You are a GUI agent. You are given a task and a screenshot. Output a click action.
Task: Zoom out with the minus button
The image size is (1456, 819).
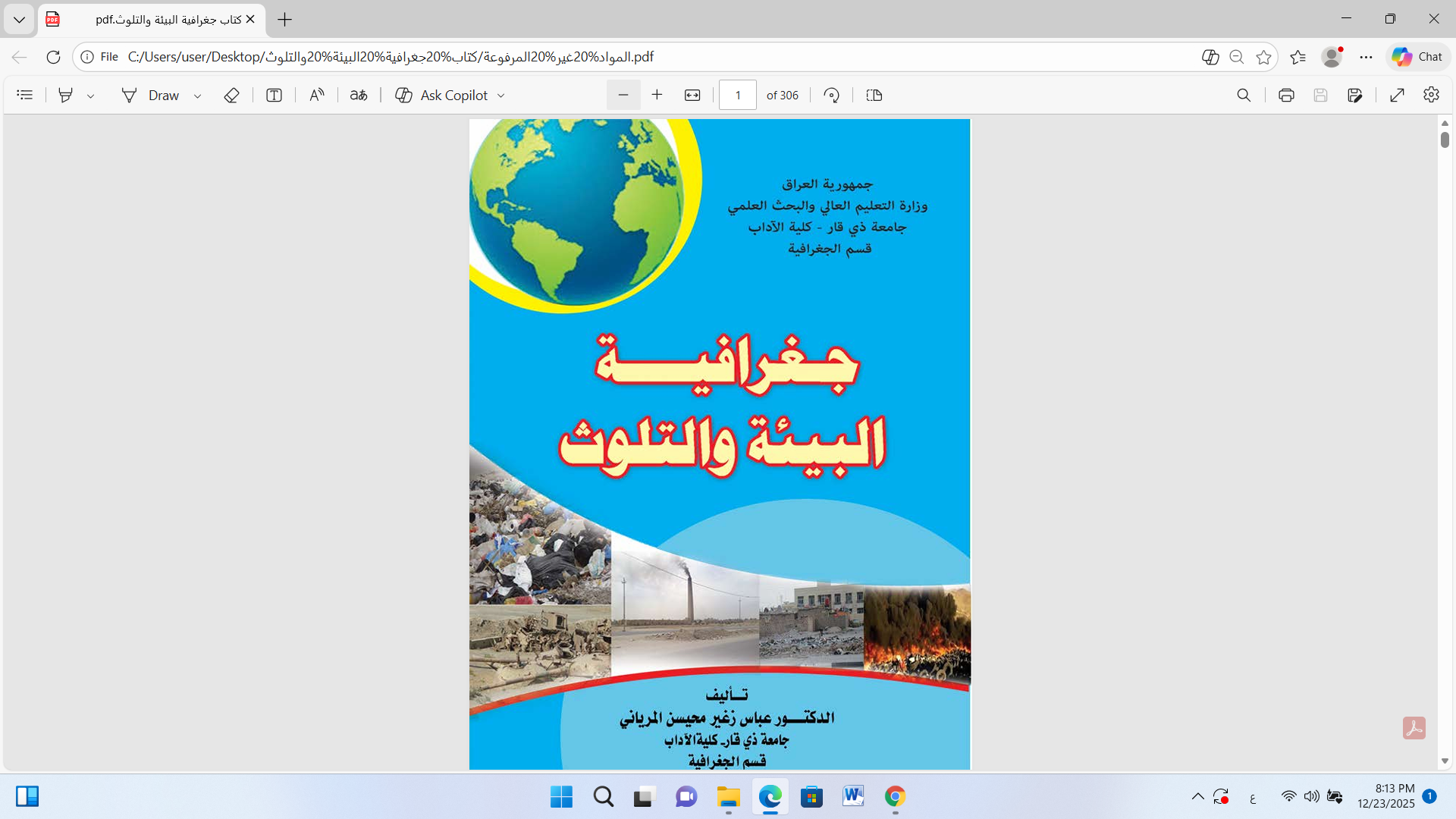click(623, 95)
